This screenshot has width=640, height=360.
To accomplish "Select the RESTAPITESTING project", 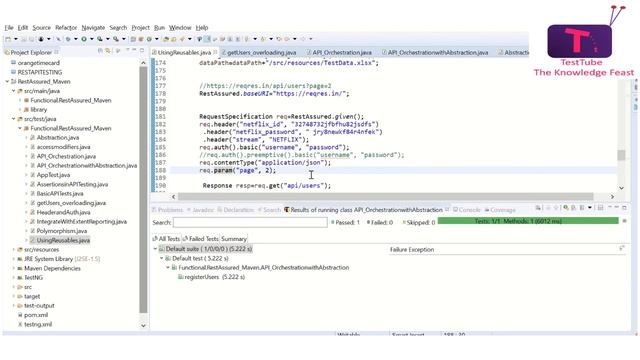I will point(36,72).
